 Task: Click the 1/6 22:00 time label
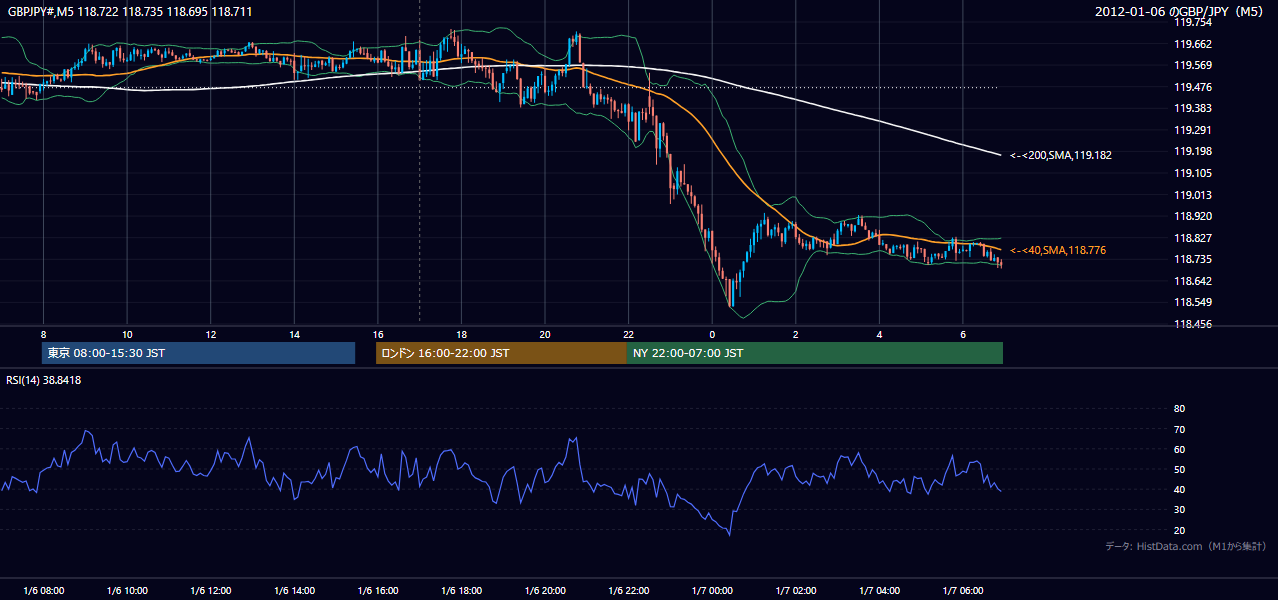tap(628, 590)
